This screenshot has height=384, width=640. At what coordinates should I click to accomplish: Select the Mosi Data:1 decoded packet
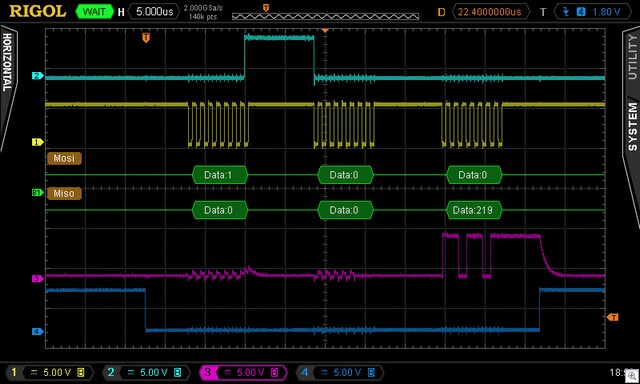pos(220,175)
